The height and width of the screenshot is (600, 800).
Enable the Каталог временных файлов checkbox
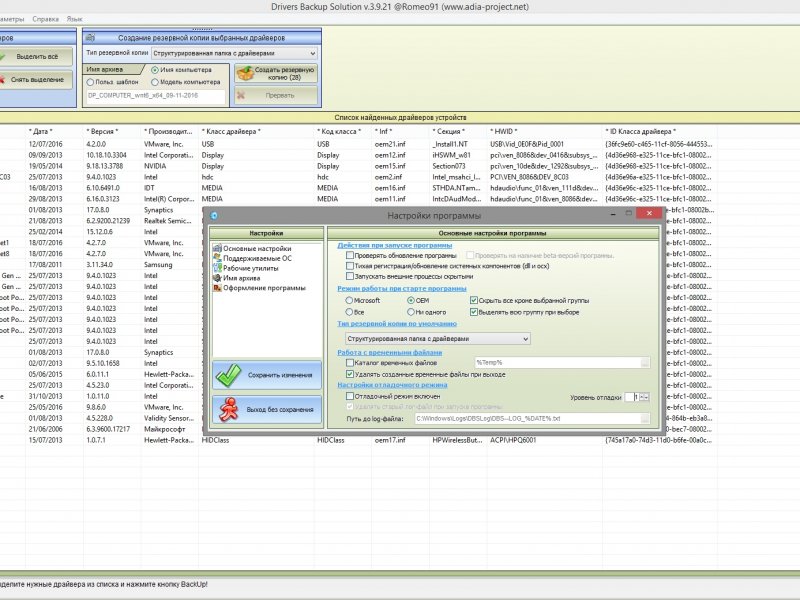(x=349, y=363)
